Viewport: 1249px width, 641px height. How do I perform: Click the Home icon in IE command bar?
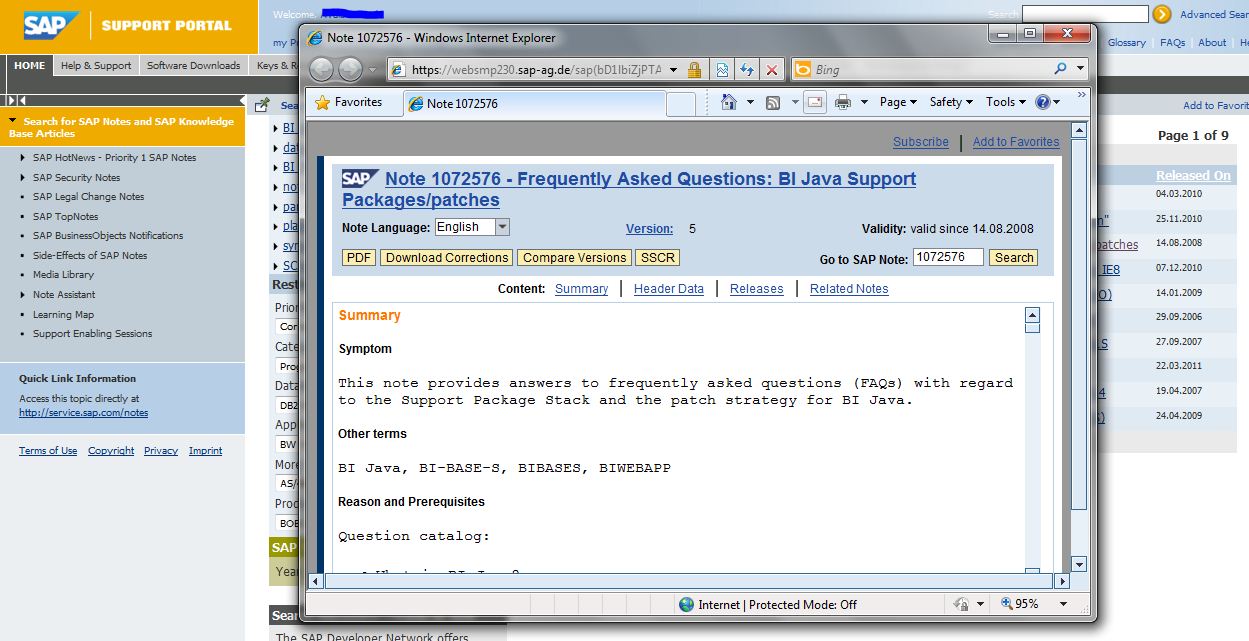(729, 102)
